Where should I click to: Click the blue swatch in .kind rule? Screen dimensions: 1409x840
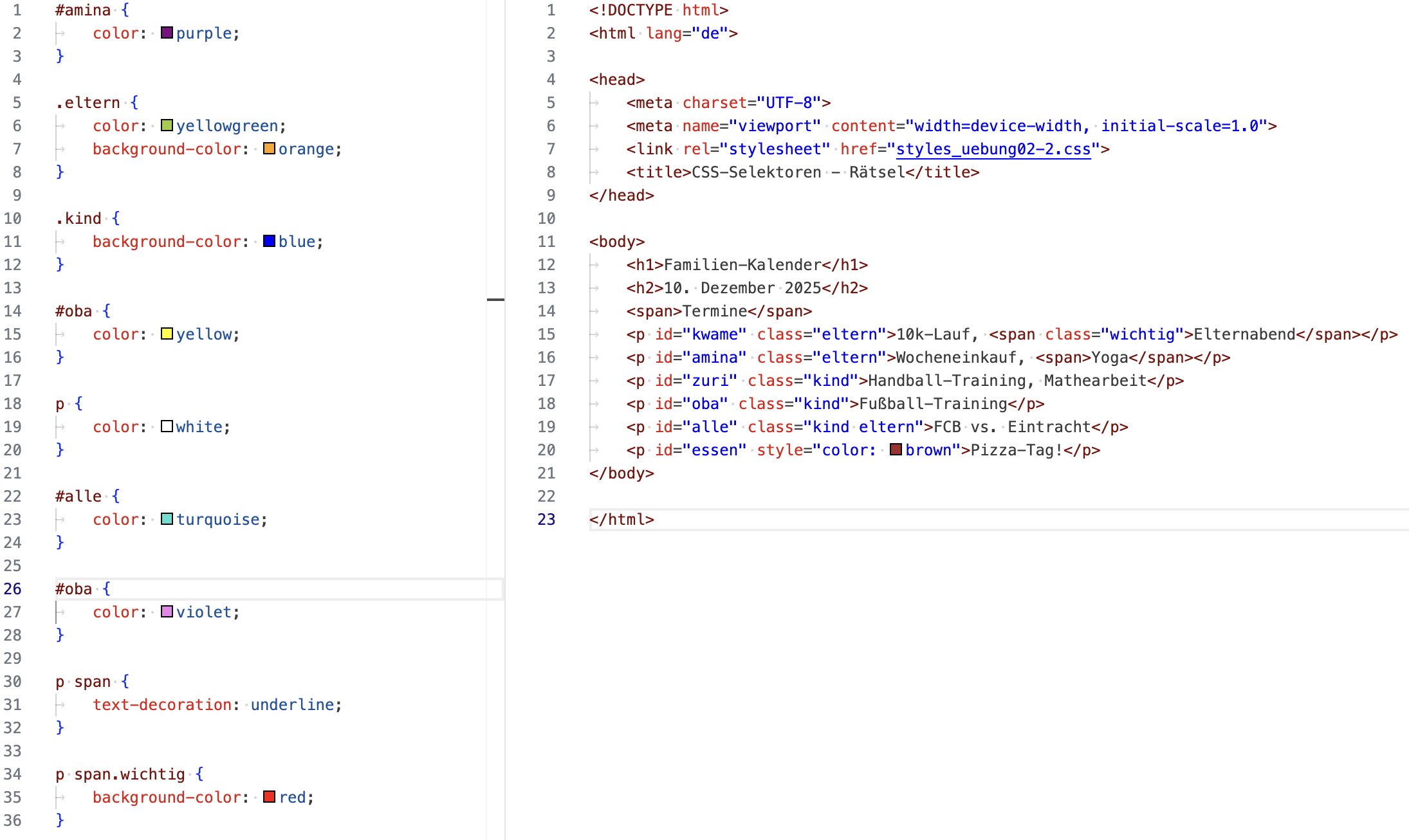[x=270, y=241]
